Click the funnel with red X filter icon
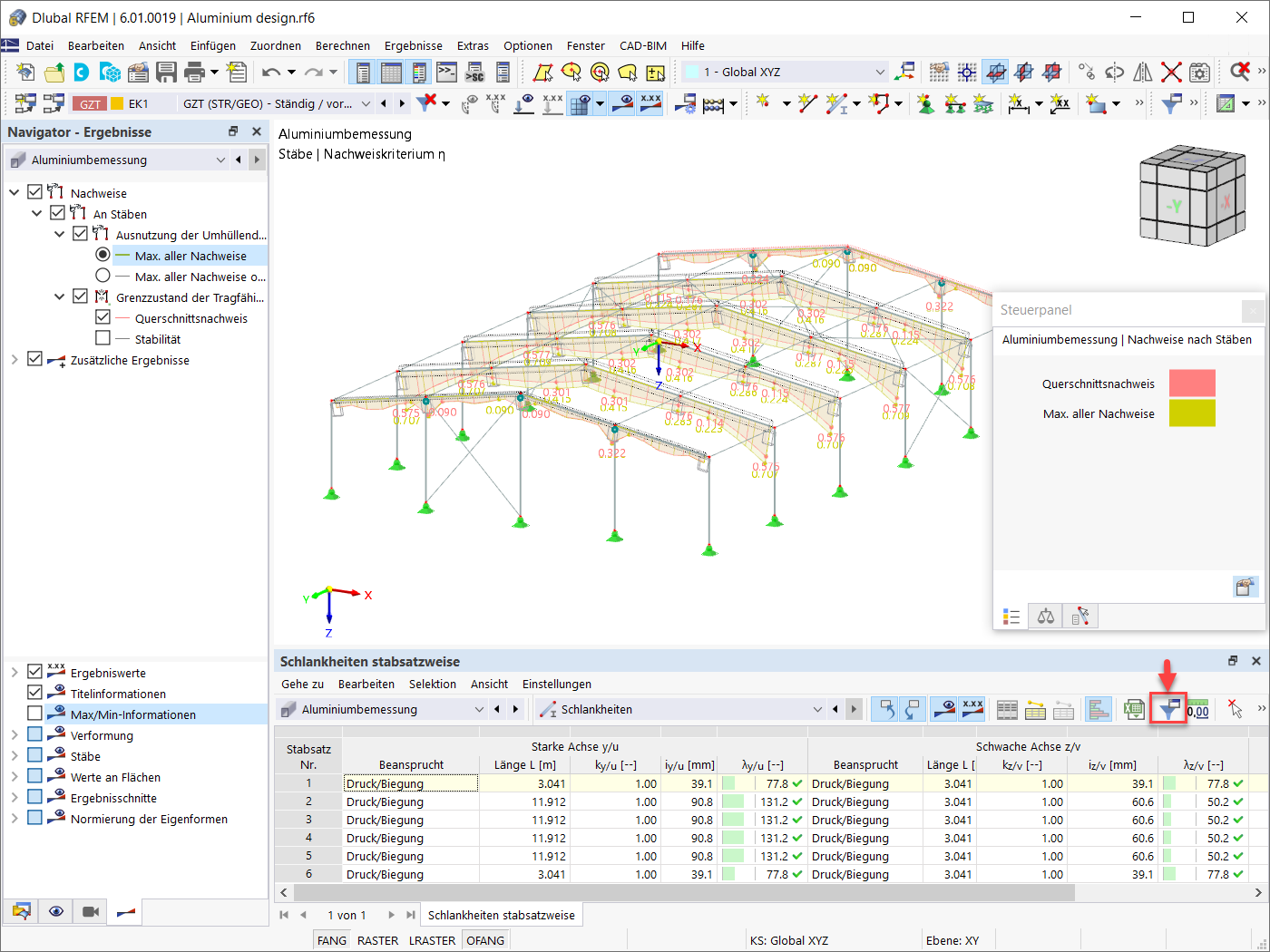The width and height of the screenshot is (1270, 952). pyautogui.click(x=426, y=103)
